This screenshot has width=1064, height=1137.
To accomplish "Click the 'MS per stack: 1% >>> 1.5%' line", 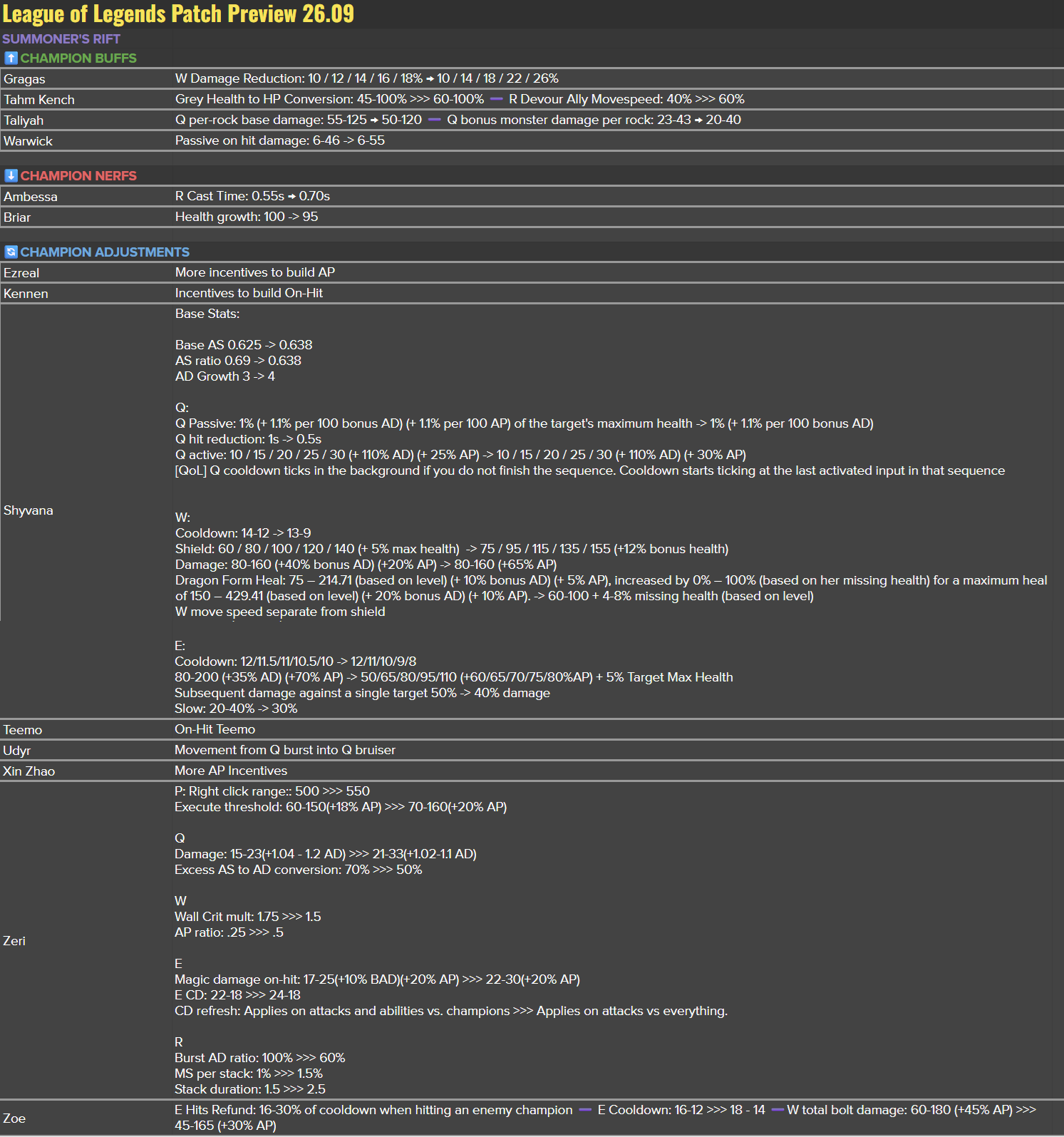I will click(x=249, y=1074).
